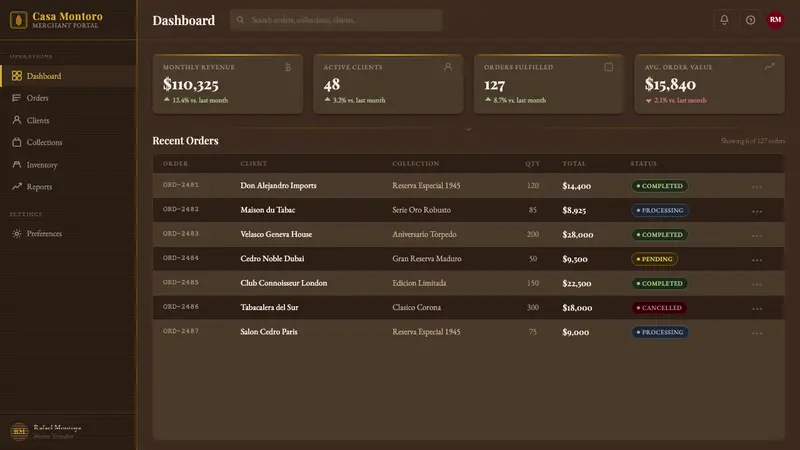Open actions menu for ORD-2484 row
800x450 pixels.
(757, 260)
